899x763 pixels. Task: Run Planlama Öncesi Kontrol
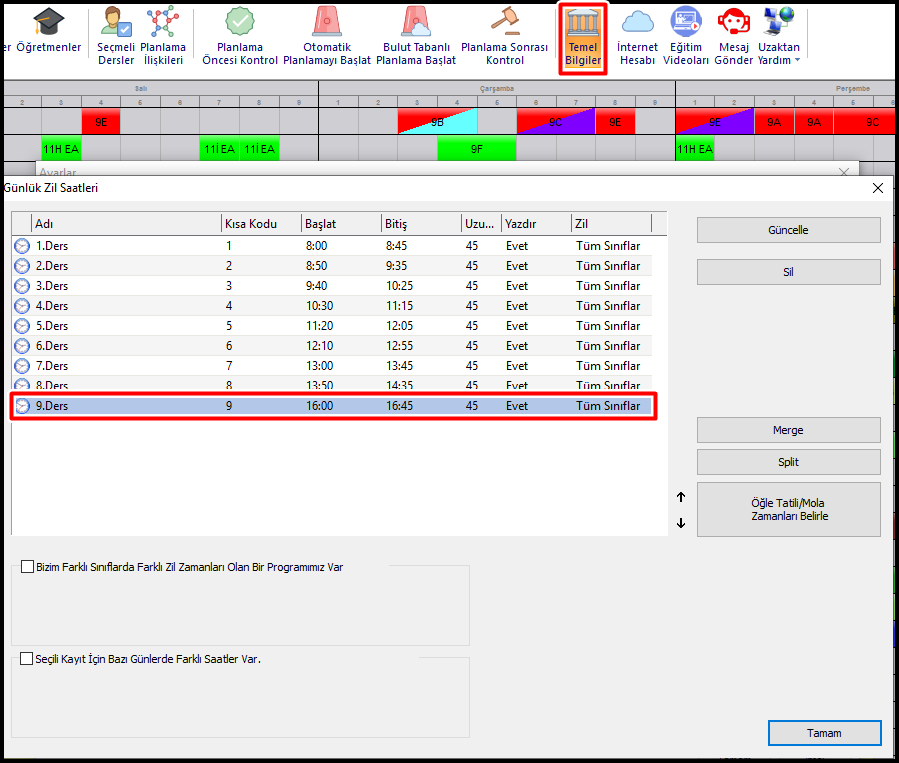pyautogui.click(x=240, y=36)
